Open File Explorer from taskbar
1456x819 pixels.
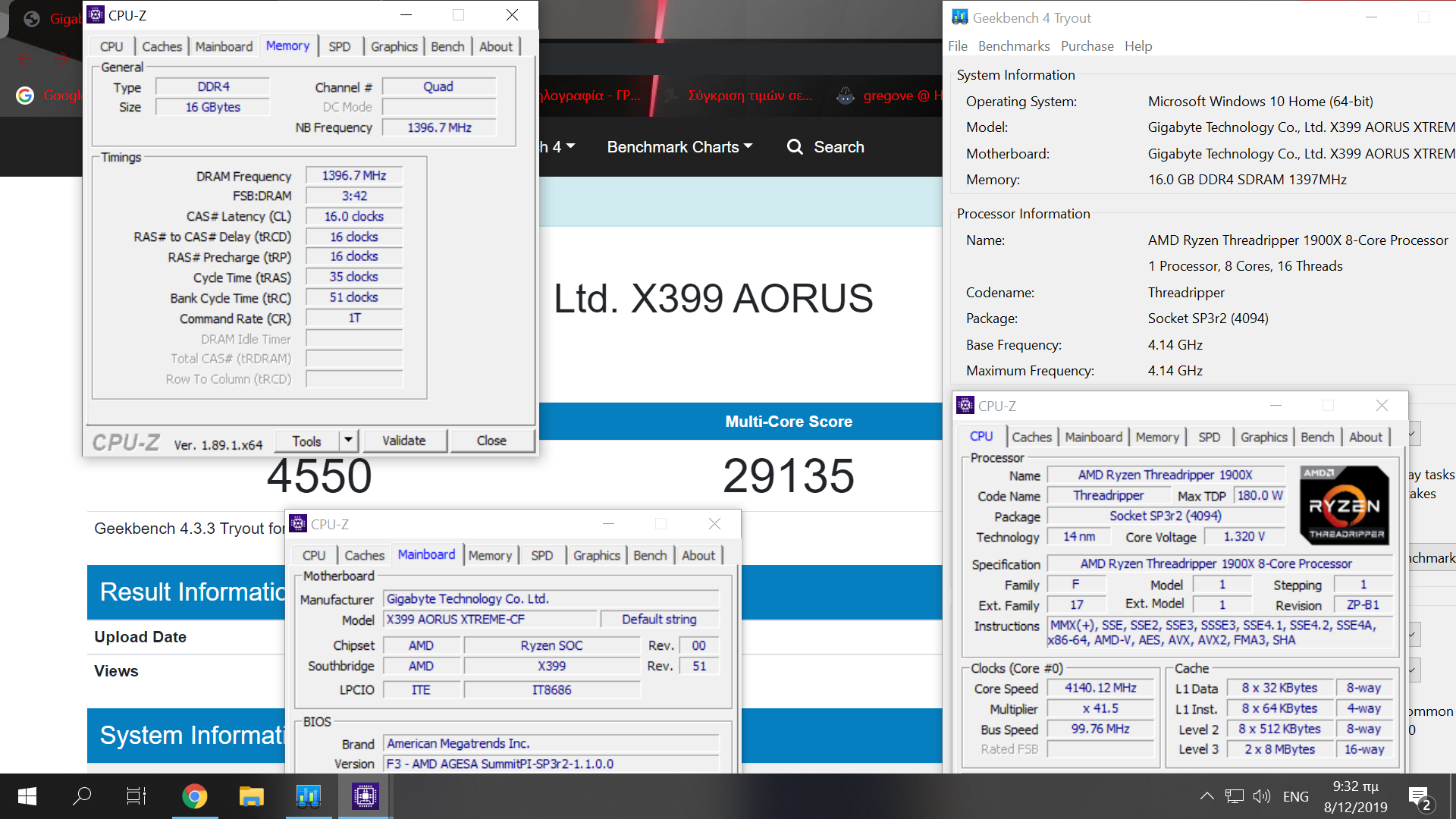click(x=251, y=796)
